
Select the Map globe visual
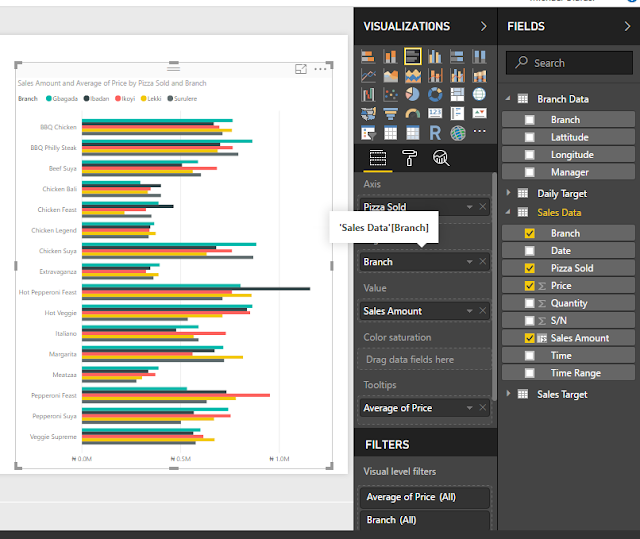coord(479,94)
